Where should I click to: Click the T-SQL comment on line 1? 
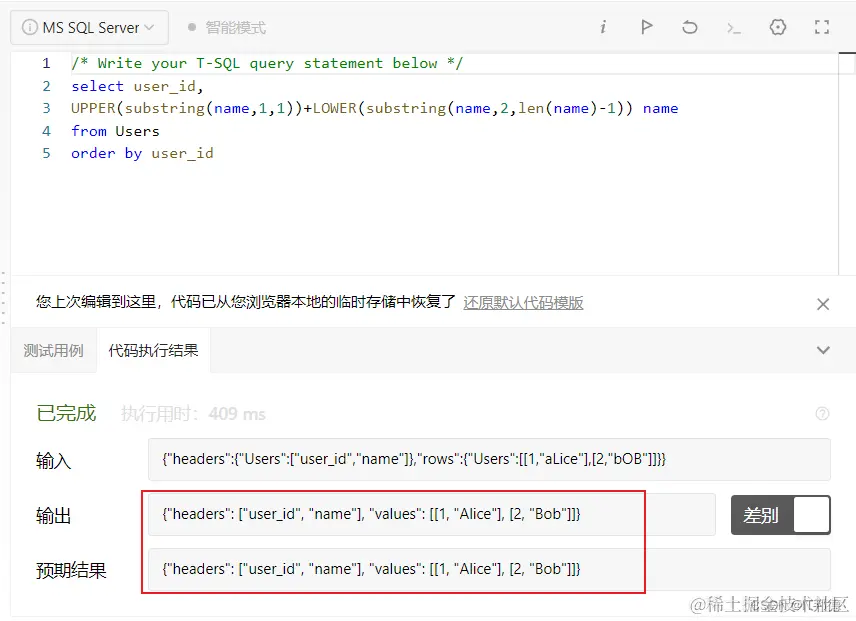267,63
